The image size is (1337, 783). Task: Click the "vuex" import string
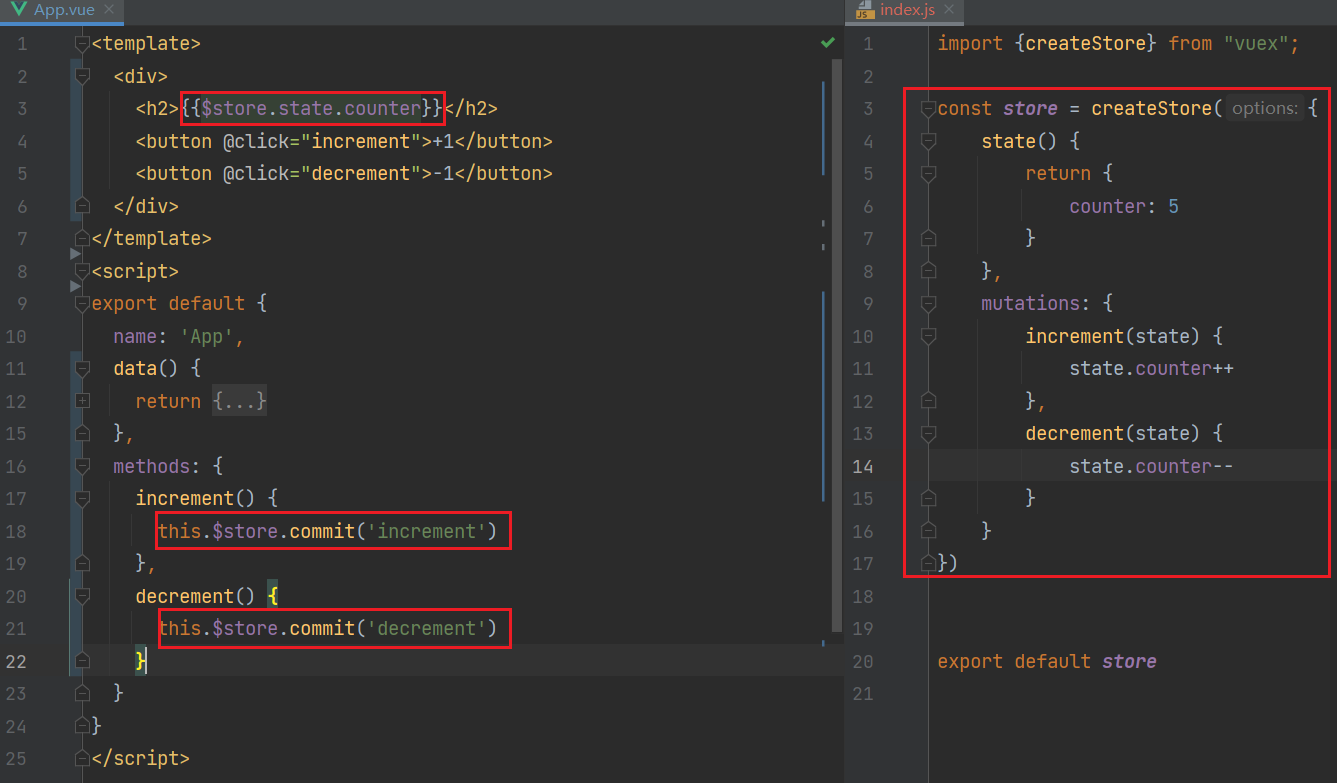[1257, 44]
